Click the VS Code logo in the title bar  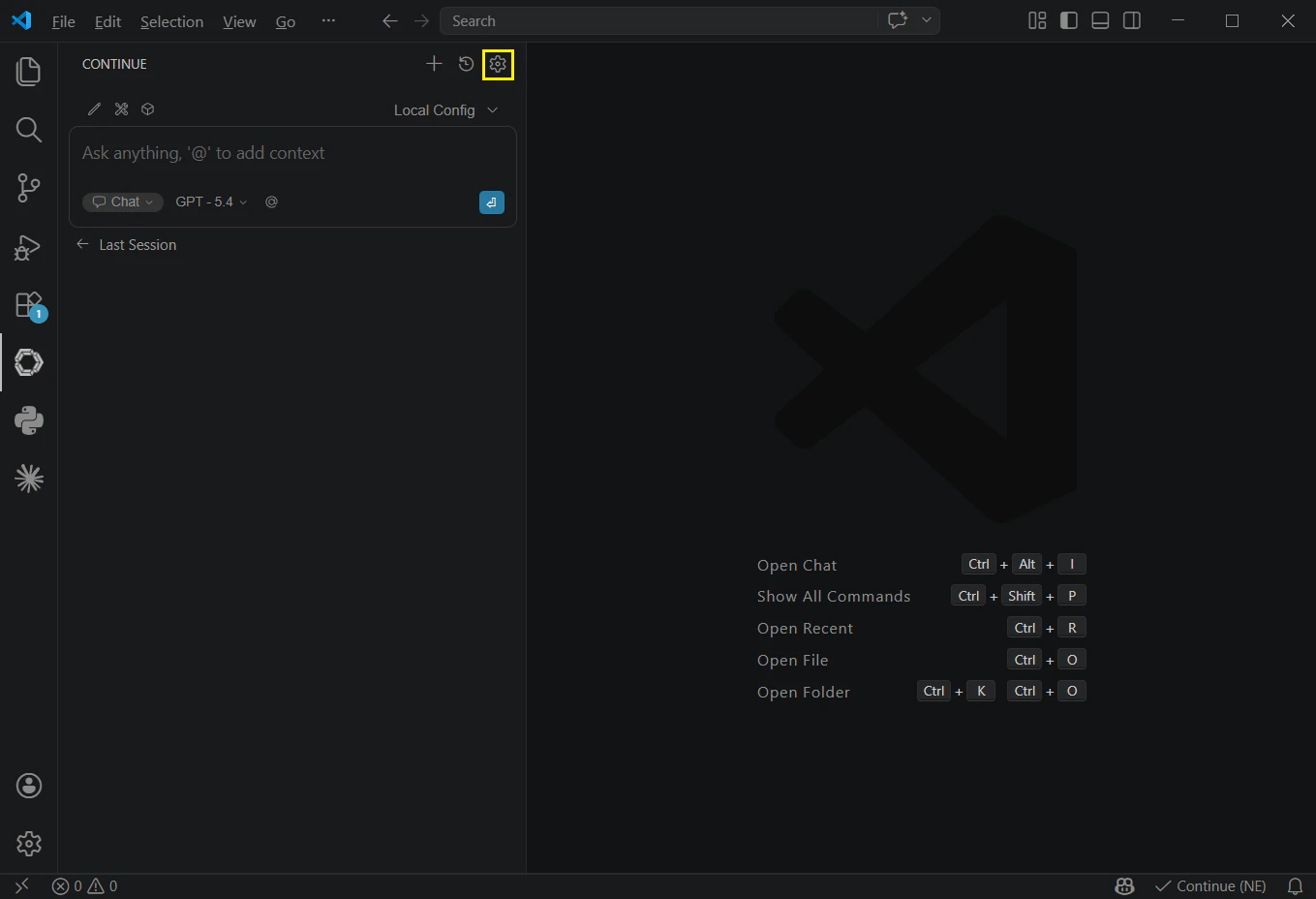[x=21, y=20]
